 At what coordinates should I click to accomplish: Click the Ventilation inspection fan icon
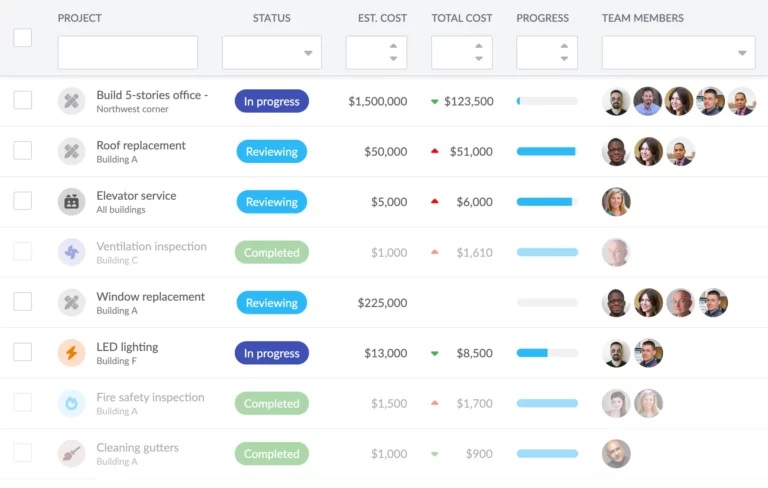pyautogui.click(x=71, y=252)
